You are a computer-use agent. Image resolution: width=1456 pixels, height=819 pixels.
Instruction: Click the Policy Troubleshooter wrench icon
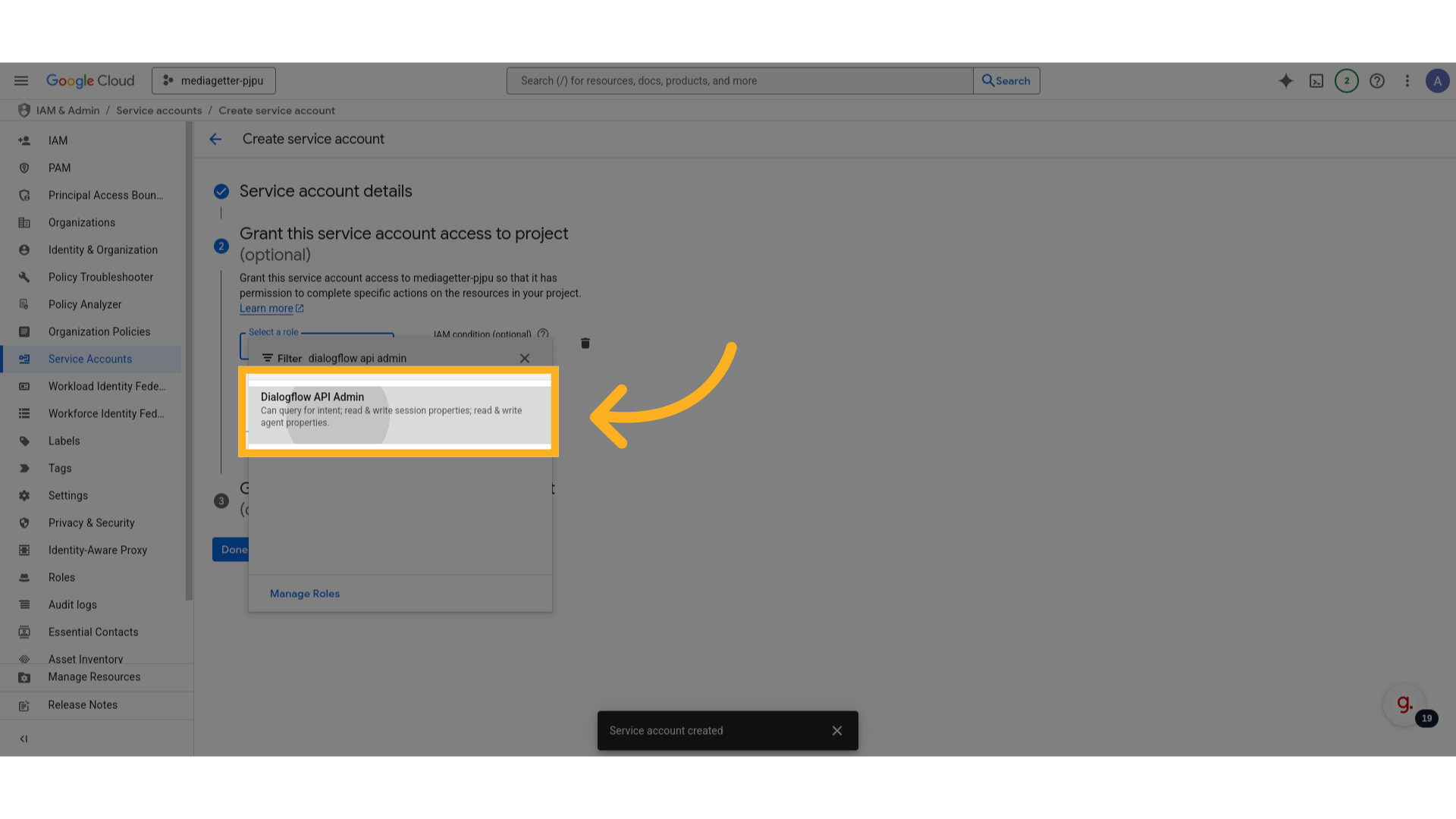[x=24, y=277]
